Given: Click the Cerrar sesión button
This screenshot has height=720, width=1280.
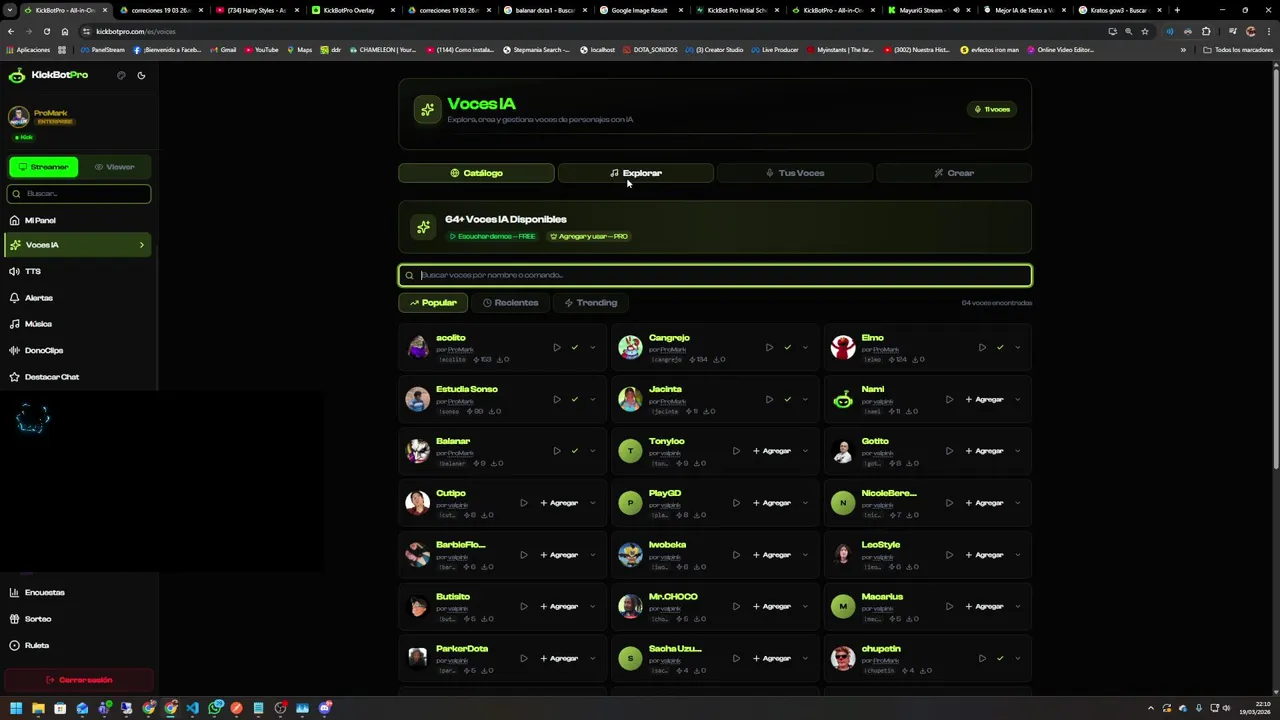Looking at the screenshot, I should click(x=79, y=680).
